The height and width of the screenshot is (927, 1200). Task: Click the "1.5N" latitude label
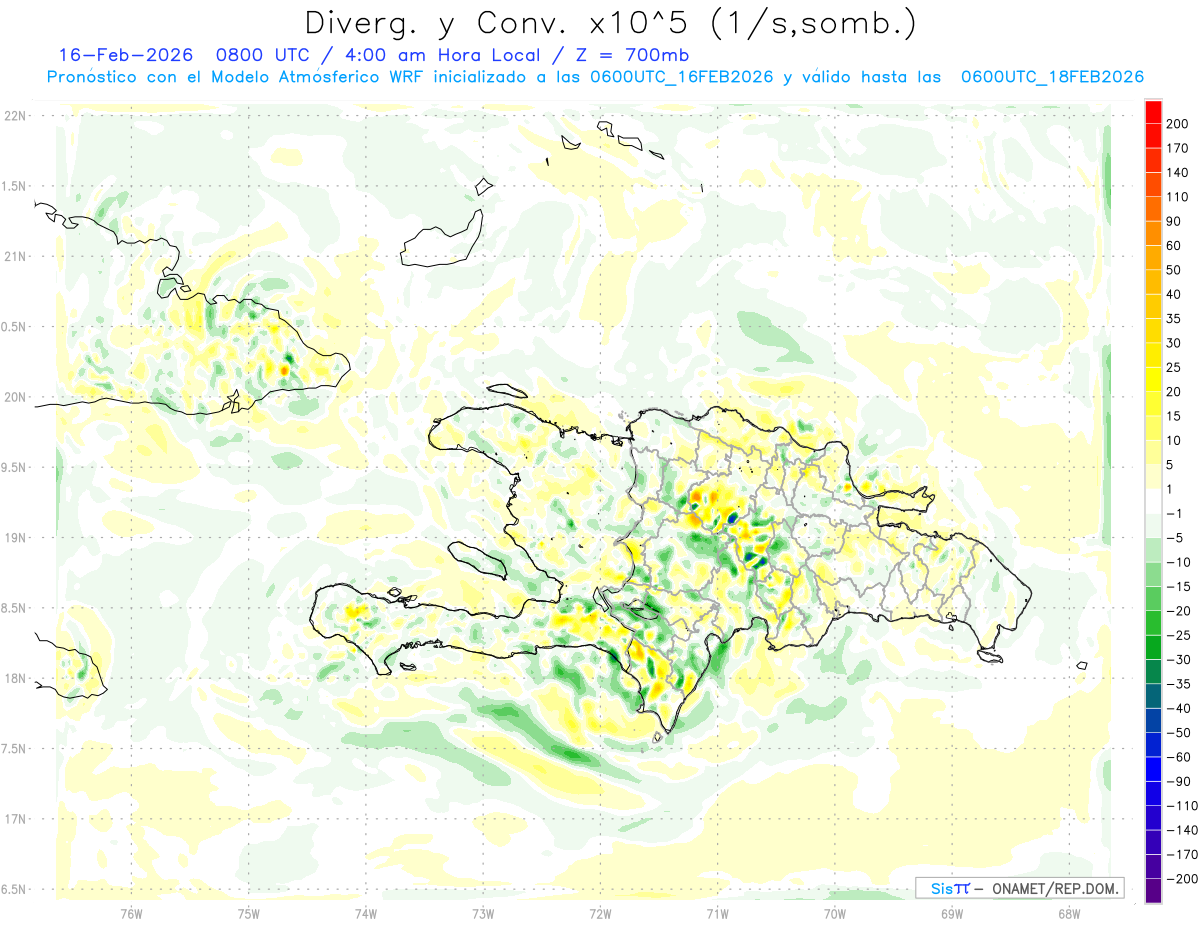point(15,186)
